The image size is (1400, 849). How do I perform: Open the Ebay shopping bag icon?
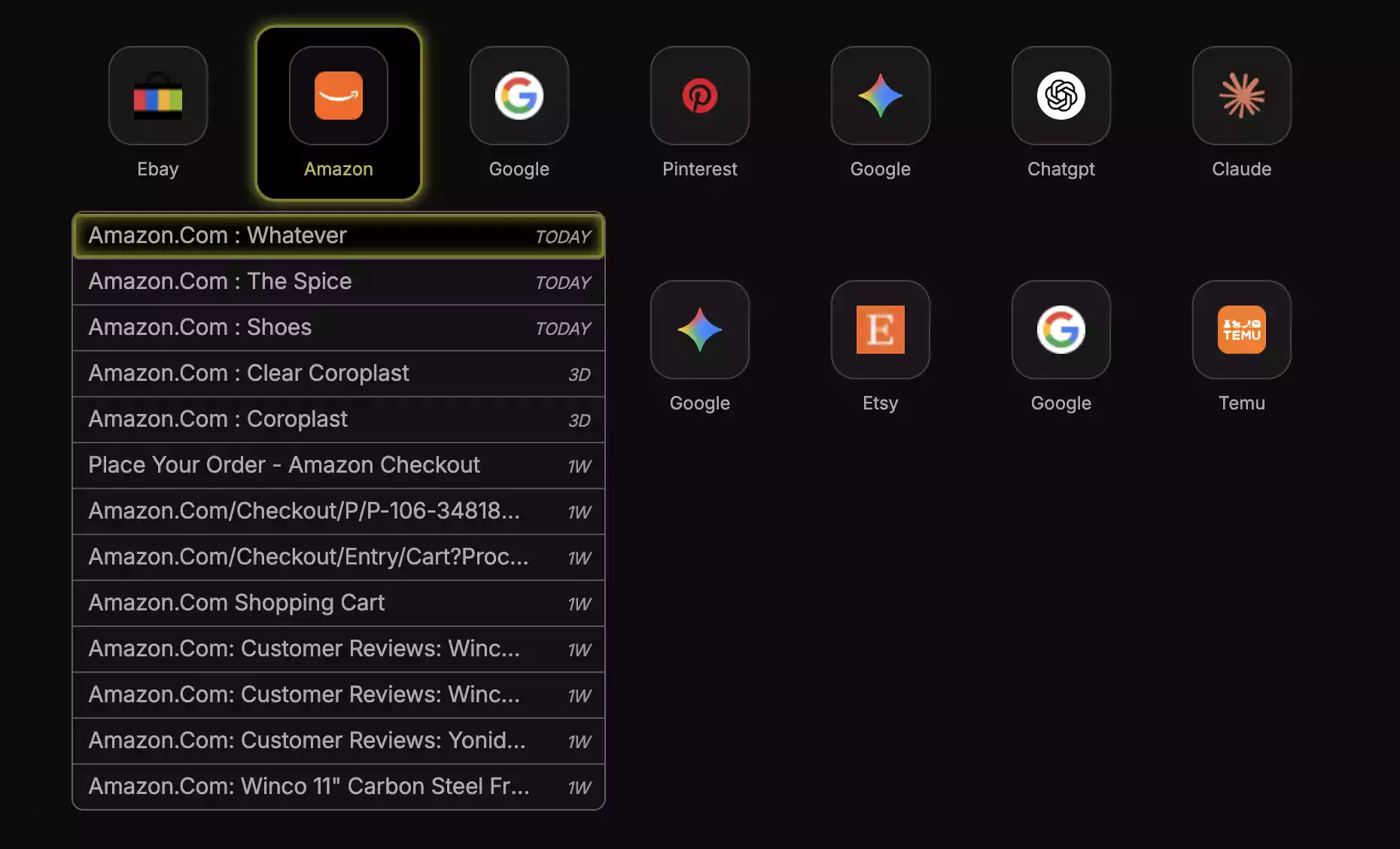click(158, 96)
